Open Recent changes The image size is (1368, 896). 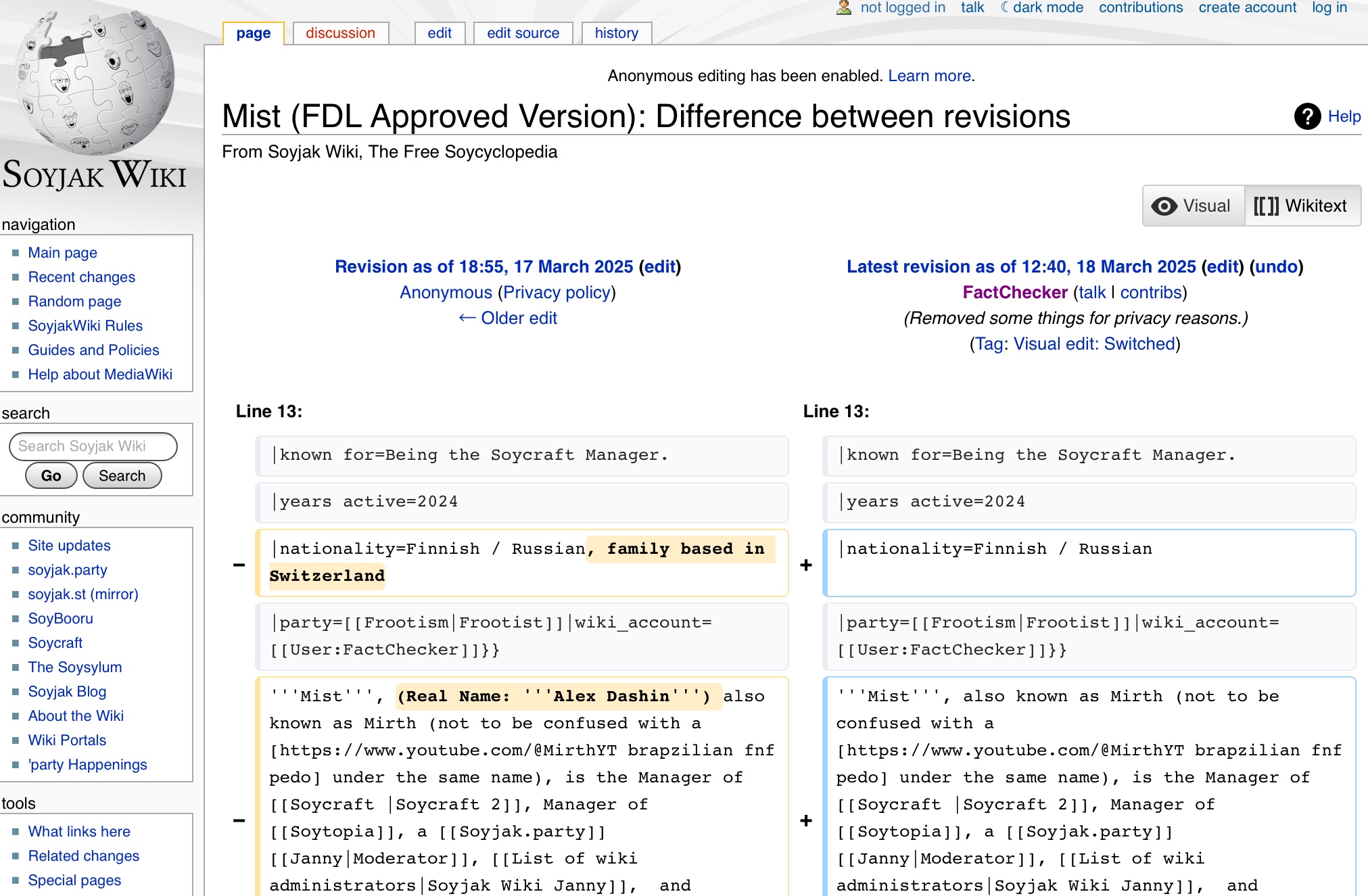(x=82, y=277)
